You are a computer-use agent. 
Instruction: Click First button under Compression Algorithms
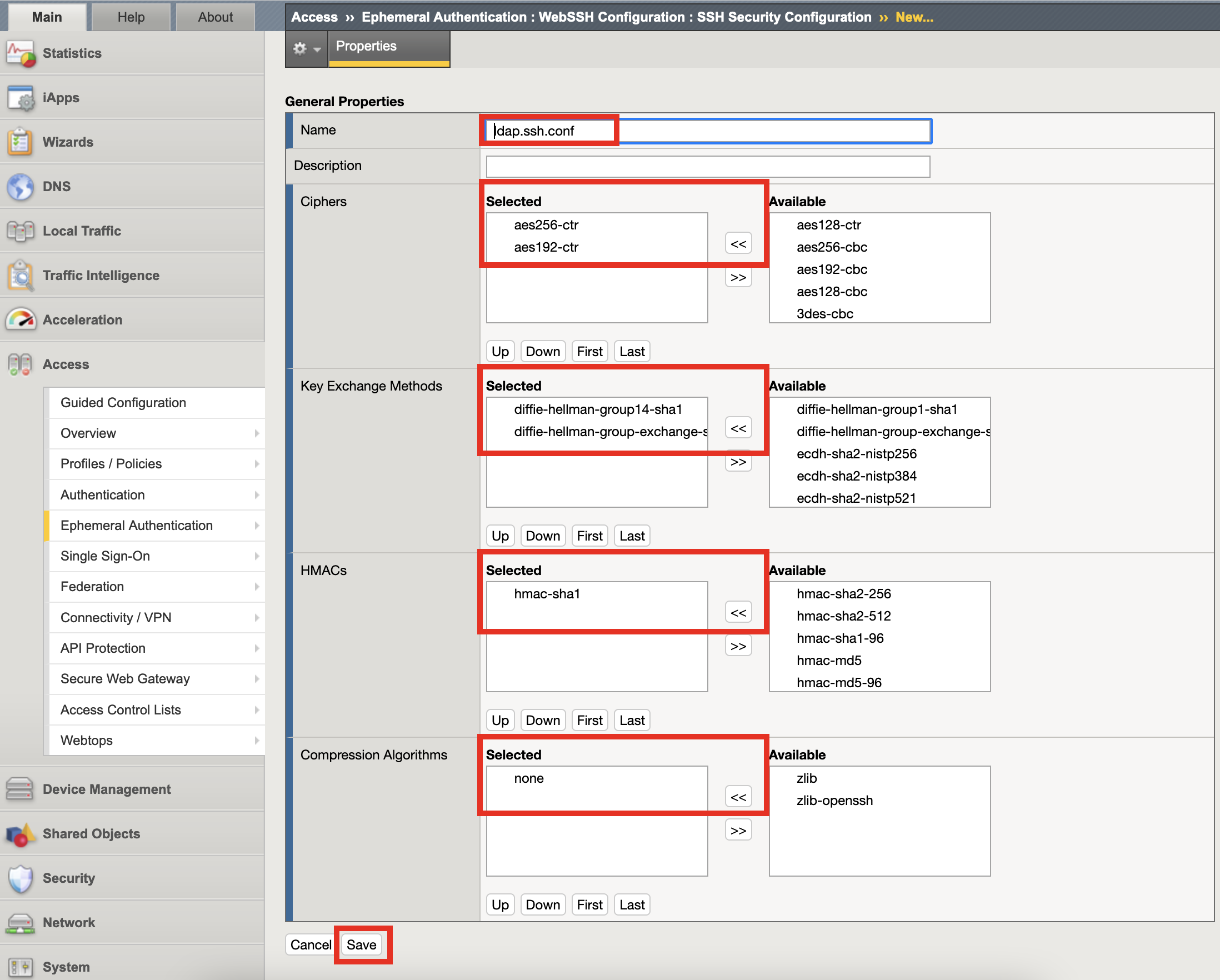pos(589,905)
